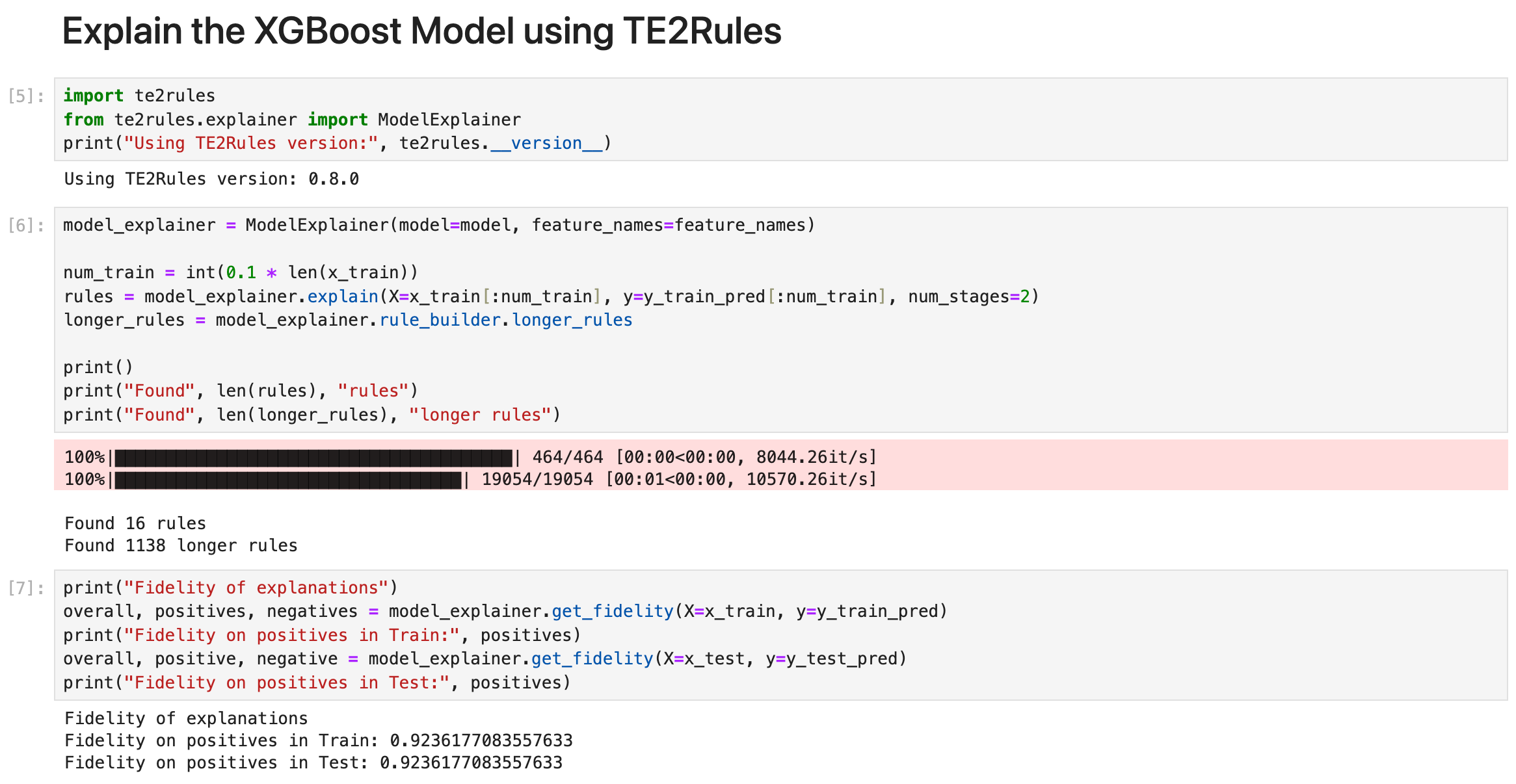Click the Found 16 rules output line
This screenshot has width=1516, height=784.
135,523
